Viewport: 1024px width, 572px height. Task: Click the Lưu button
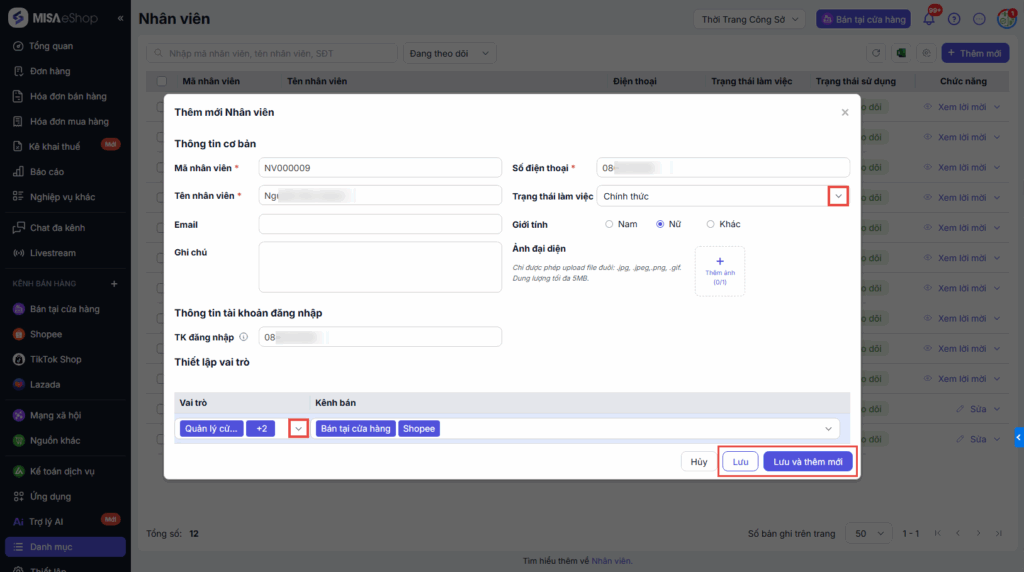(x=740, y=462)
